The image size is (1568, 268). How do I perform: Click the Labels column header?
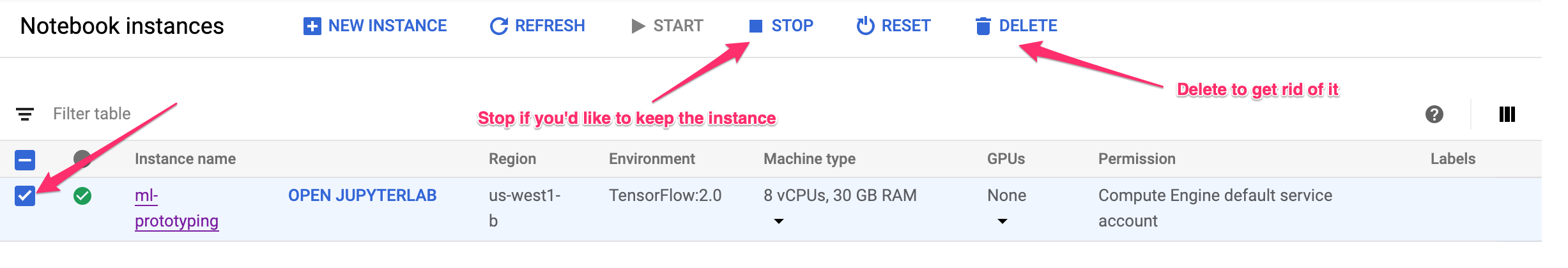[1452, 160]
